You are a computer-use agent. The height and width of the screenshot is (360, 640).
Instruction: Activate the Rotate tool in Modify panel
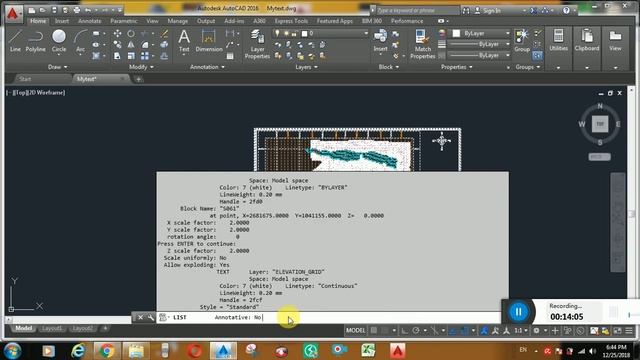131,33
